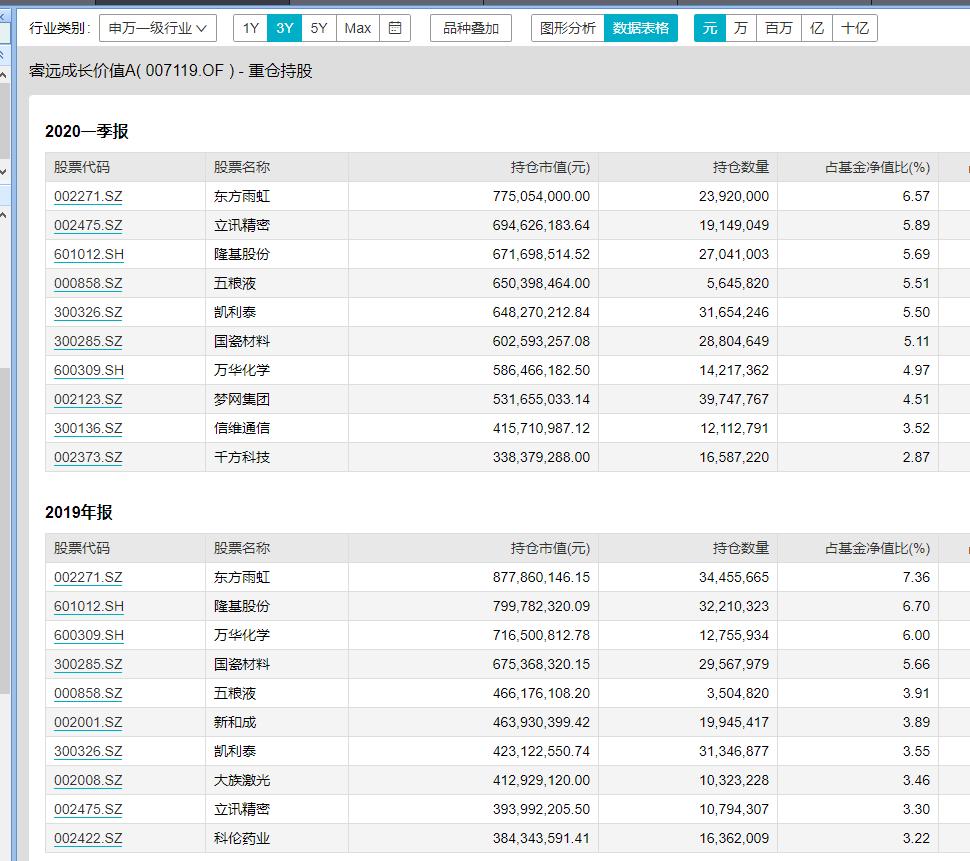Click the 品种叠加 overlay button
The width and height of the screenshot is (970, 861).
(470, 27)
